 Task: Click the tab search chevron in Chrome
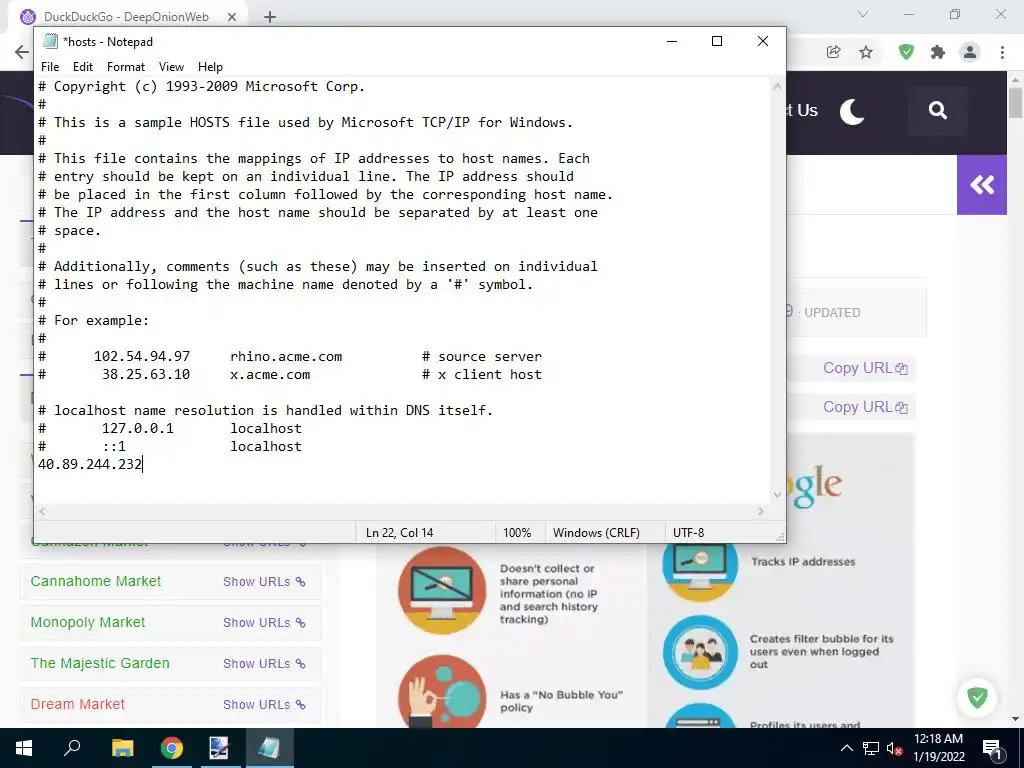863,14
